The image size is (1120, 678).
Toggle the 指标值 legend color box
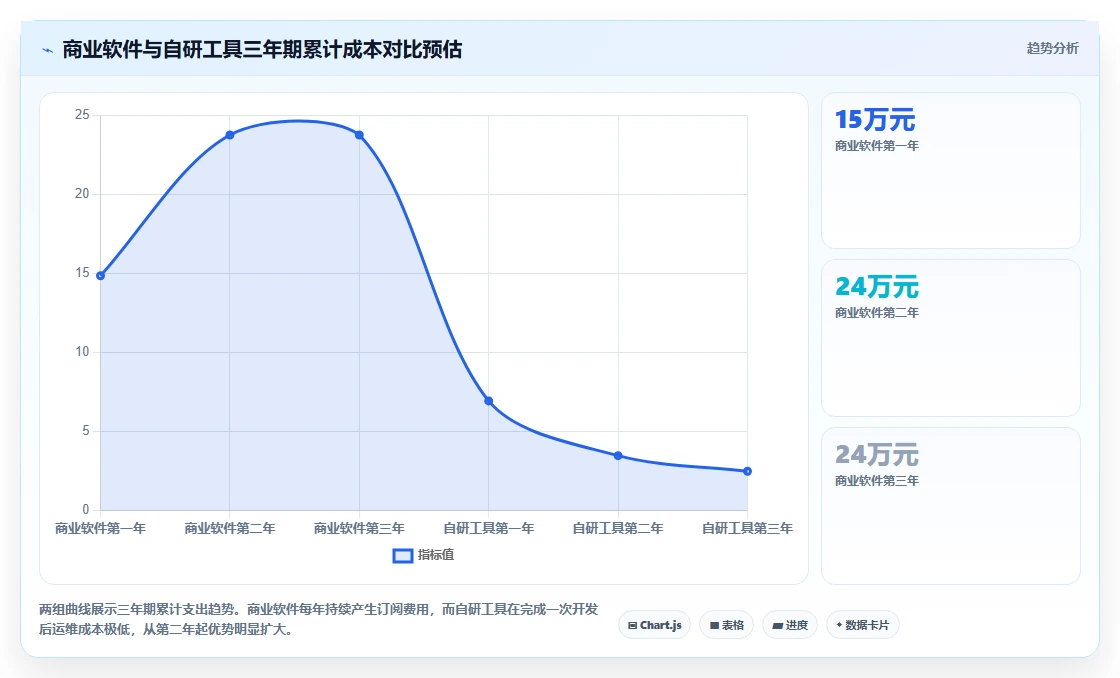[x=403, y=555]
